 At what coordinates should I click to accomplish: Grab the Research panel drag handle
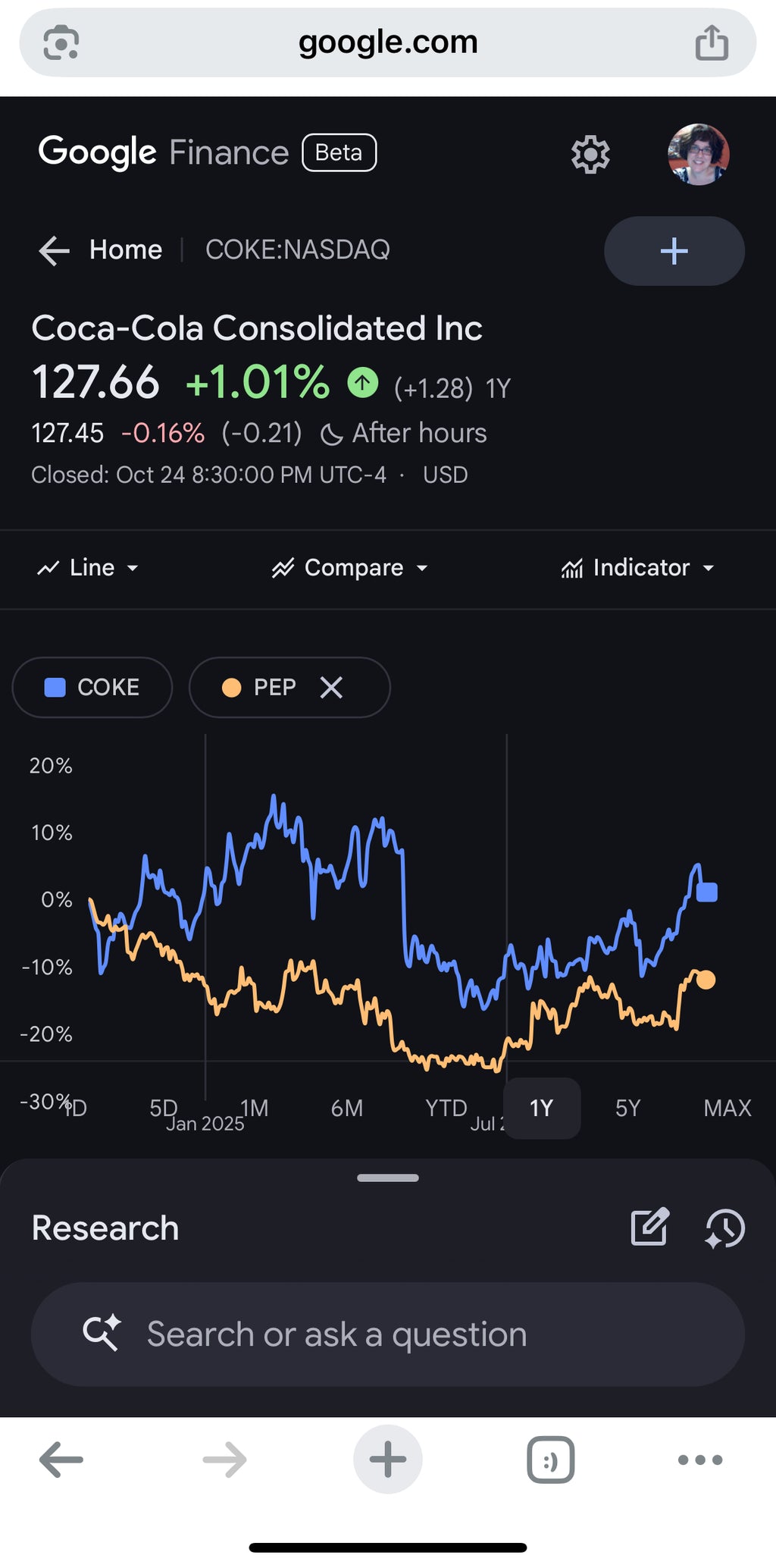coord(387,1178)
